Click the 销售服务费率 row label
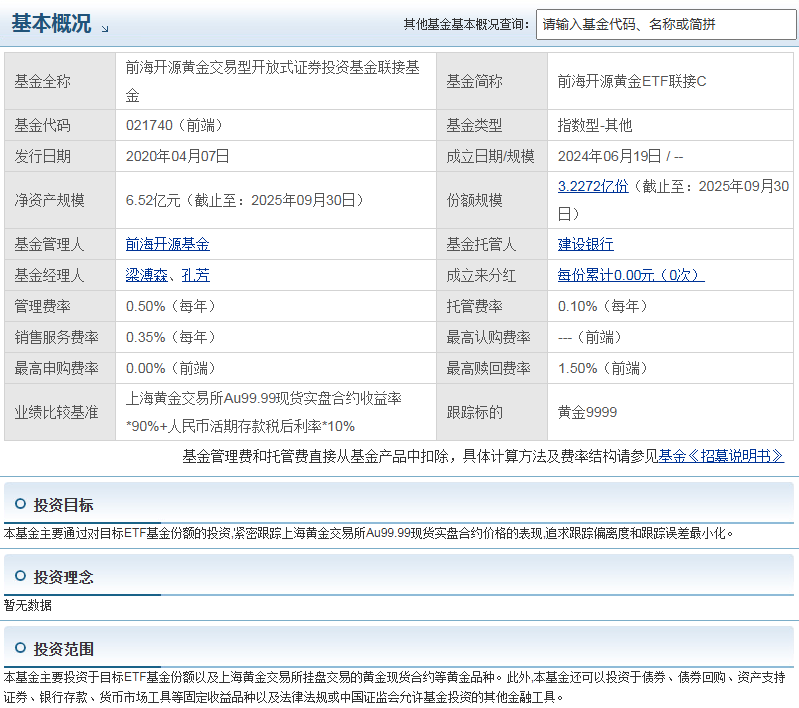 57,337
